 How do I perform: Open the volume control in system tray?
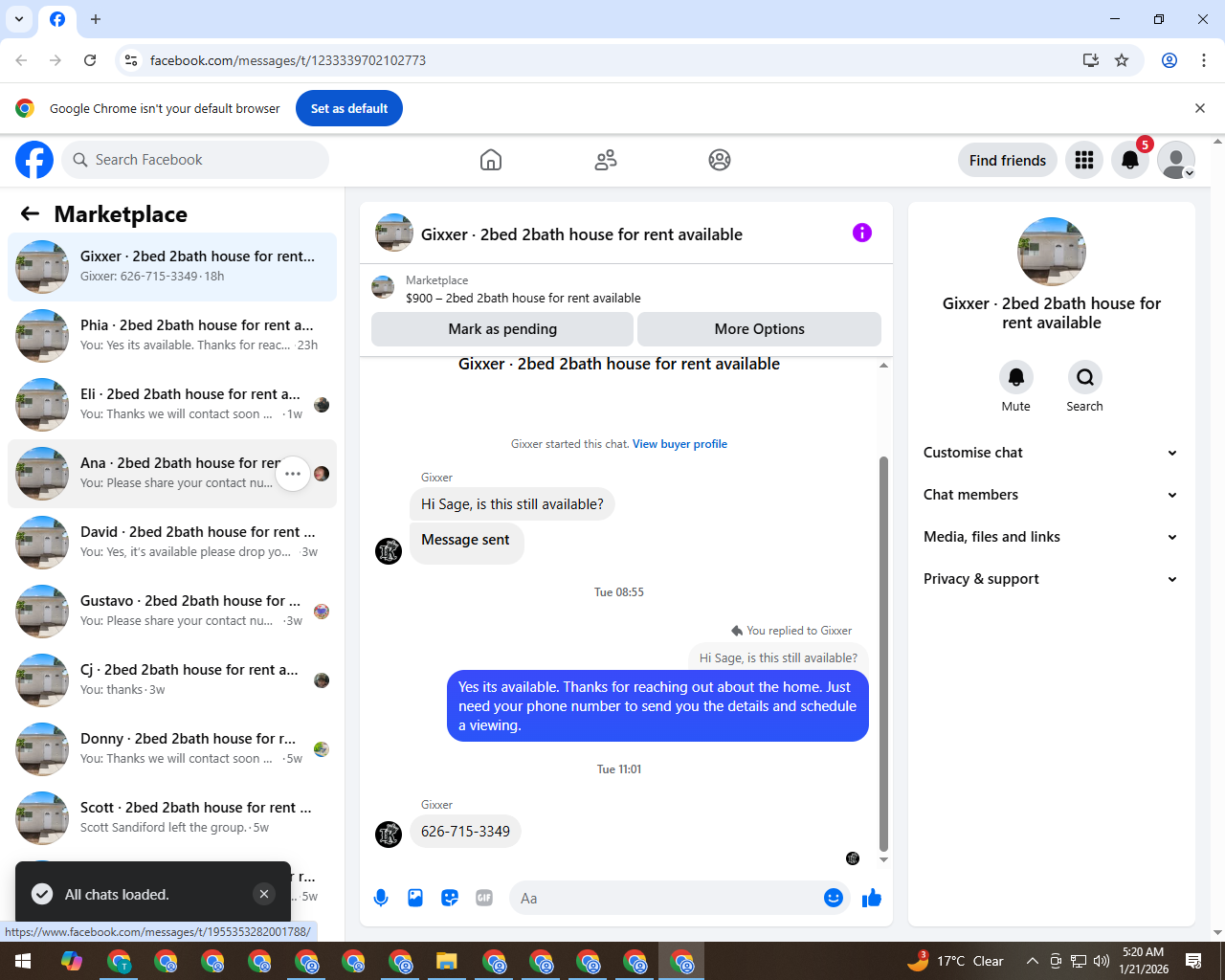pos(1102,961)
